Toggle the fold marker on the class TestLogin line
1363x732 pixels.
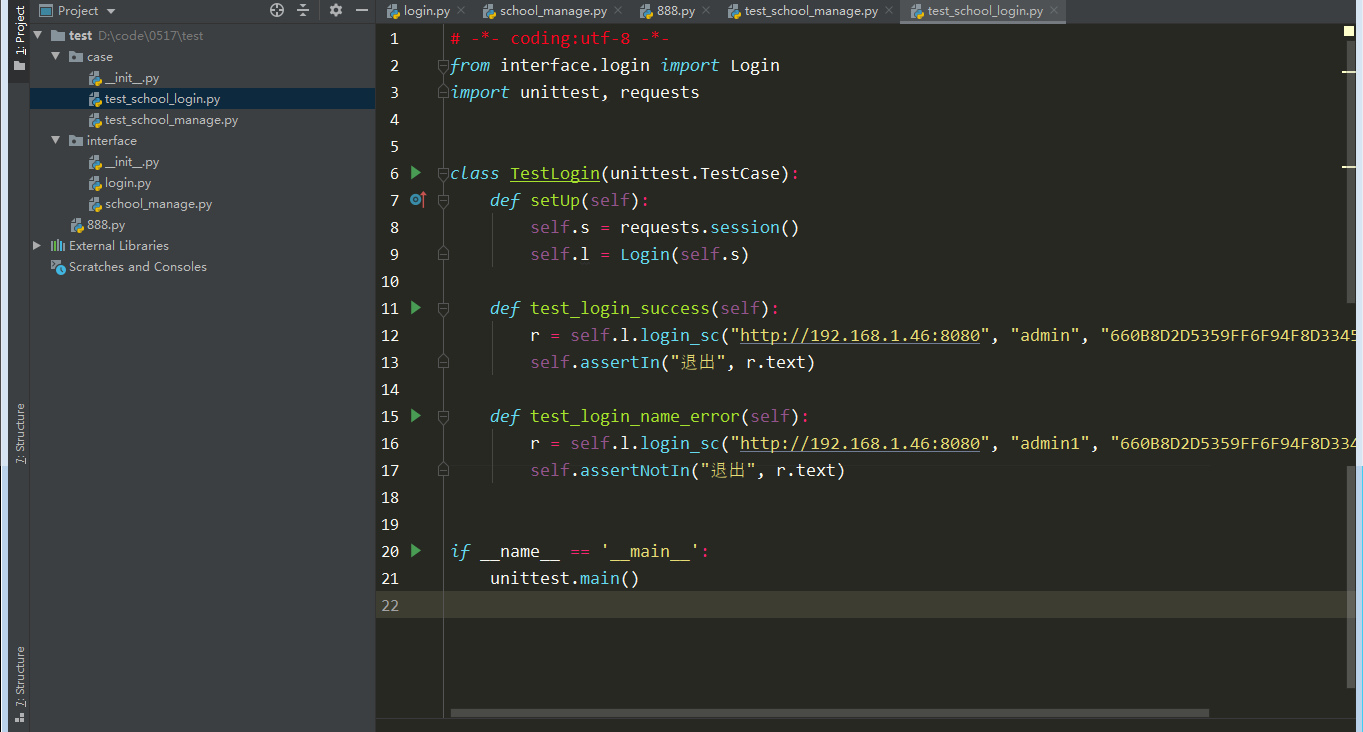tap(443, 173)
